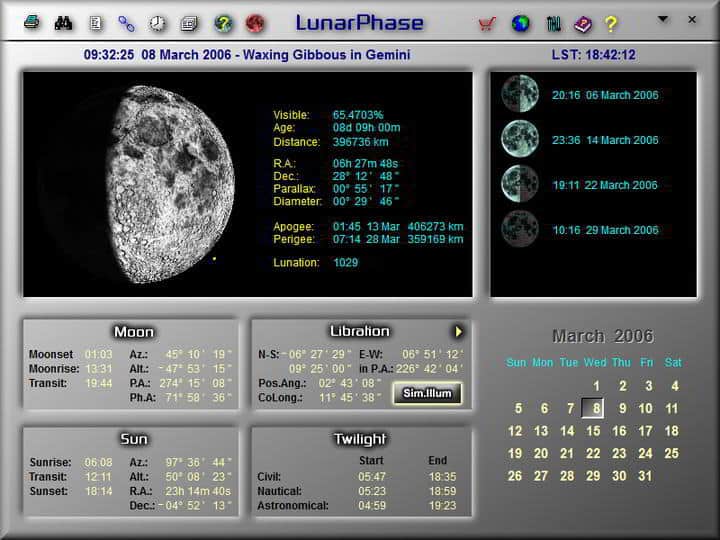Click phase date '23:36 14 March 2006'
720x540 pixels.
tap(605, 140)
